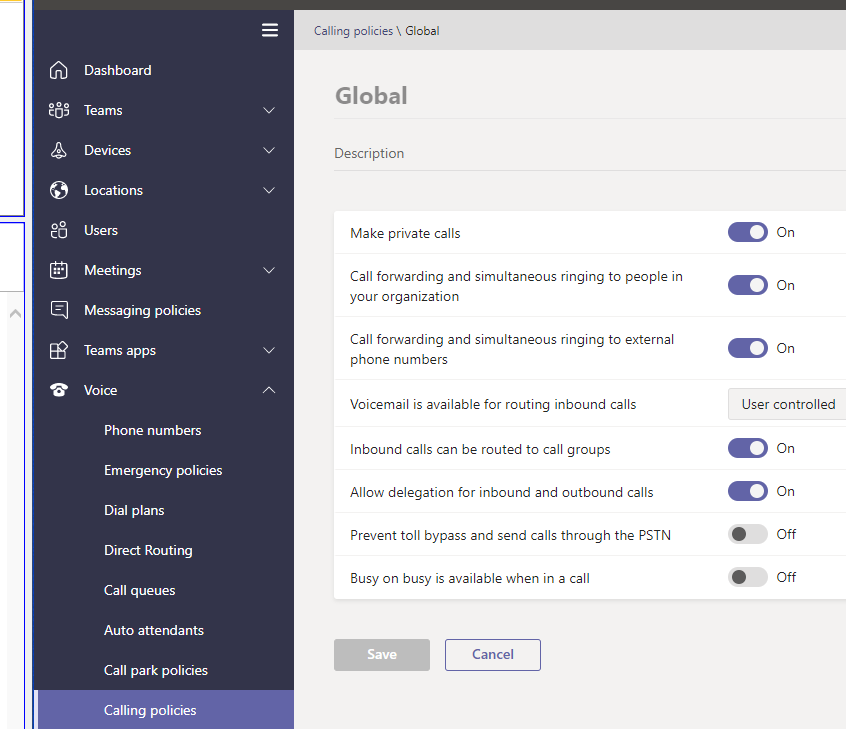Open Dashboard via its home icon
The width and height of the screenshot is (846, 729).
tap(59, 70)
